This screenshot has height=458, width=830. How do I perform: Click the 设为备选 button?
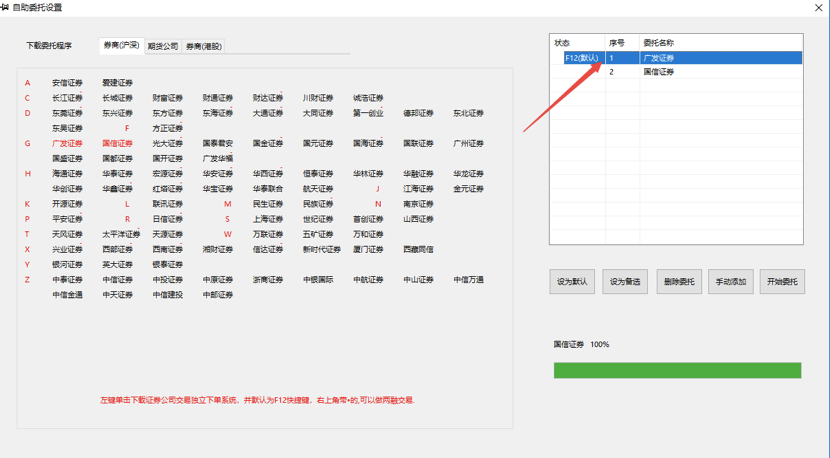tap(625, 282)
